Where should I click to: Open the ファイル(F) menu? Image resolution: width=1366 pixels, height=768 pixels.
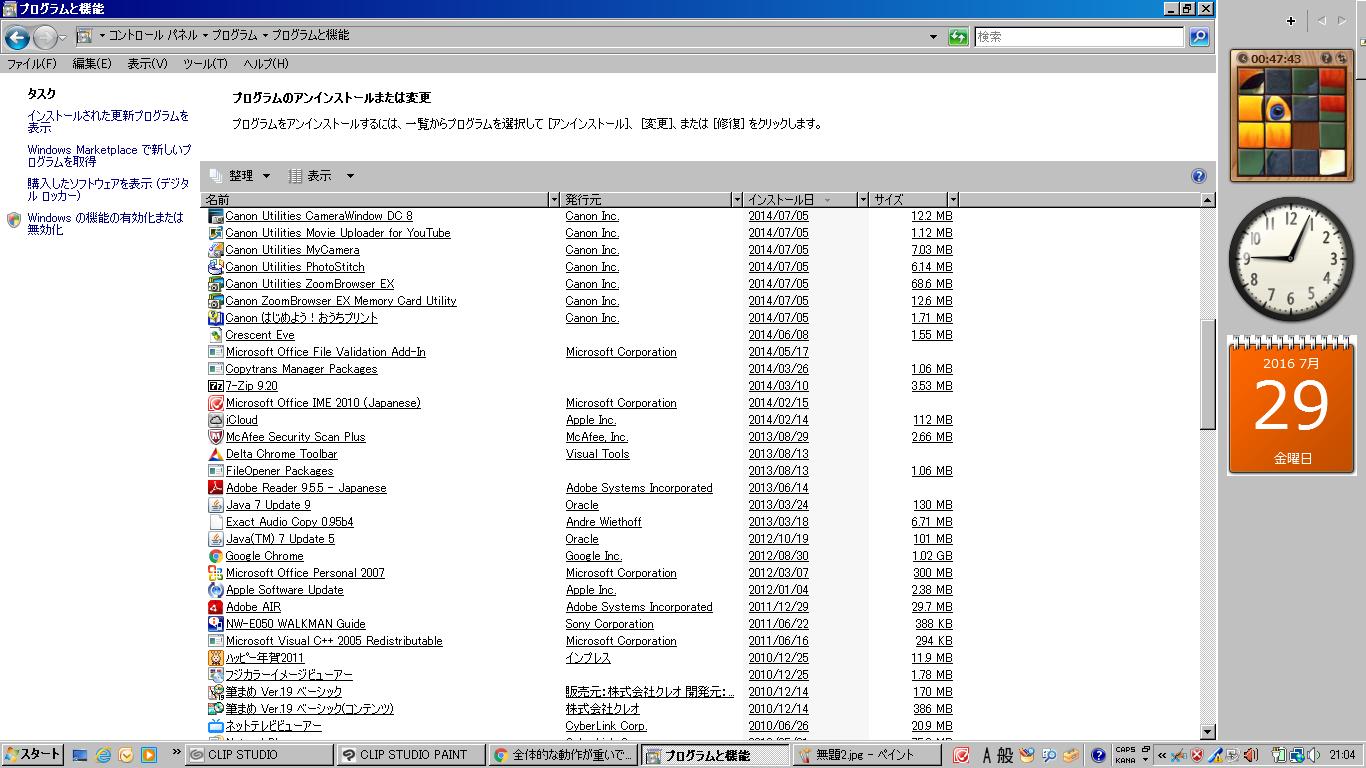point(32,64)
